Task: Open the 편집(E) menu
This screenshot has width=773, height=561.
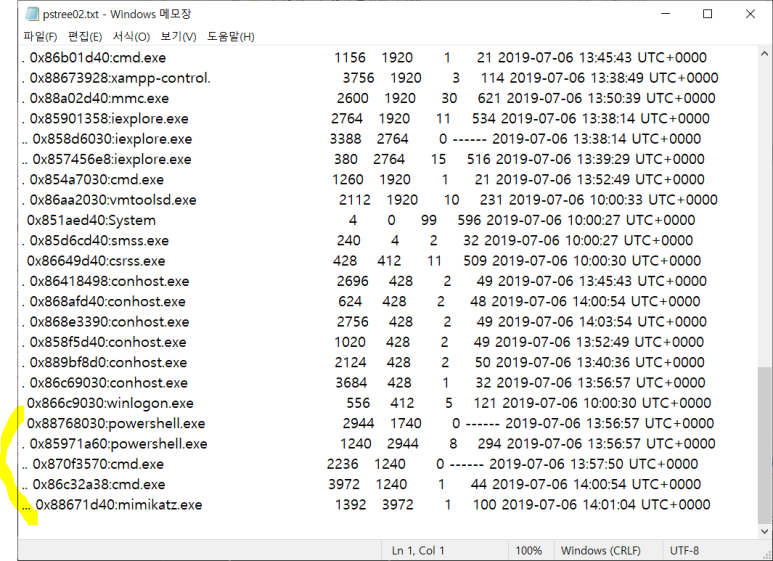Action: pyautogui.click(x=85, y=36)
